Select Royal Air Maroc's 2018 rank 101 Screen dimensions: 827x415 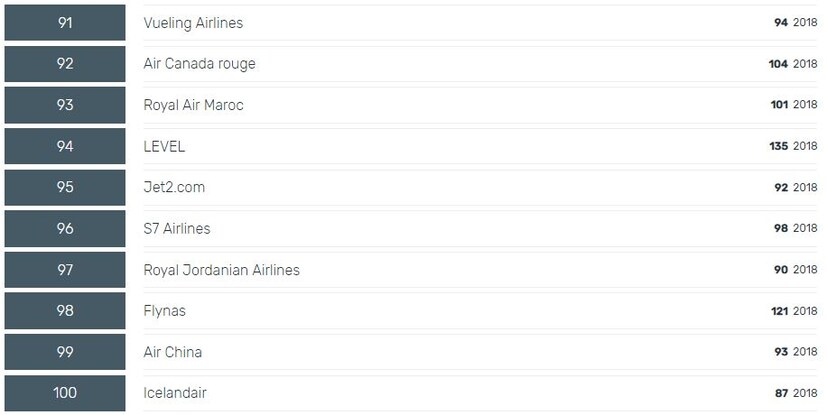pos(779,105)
